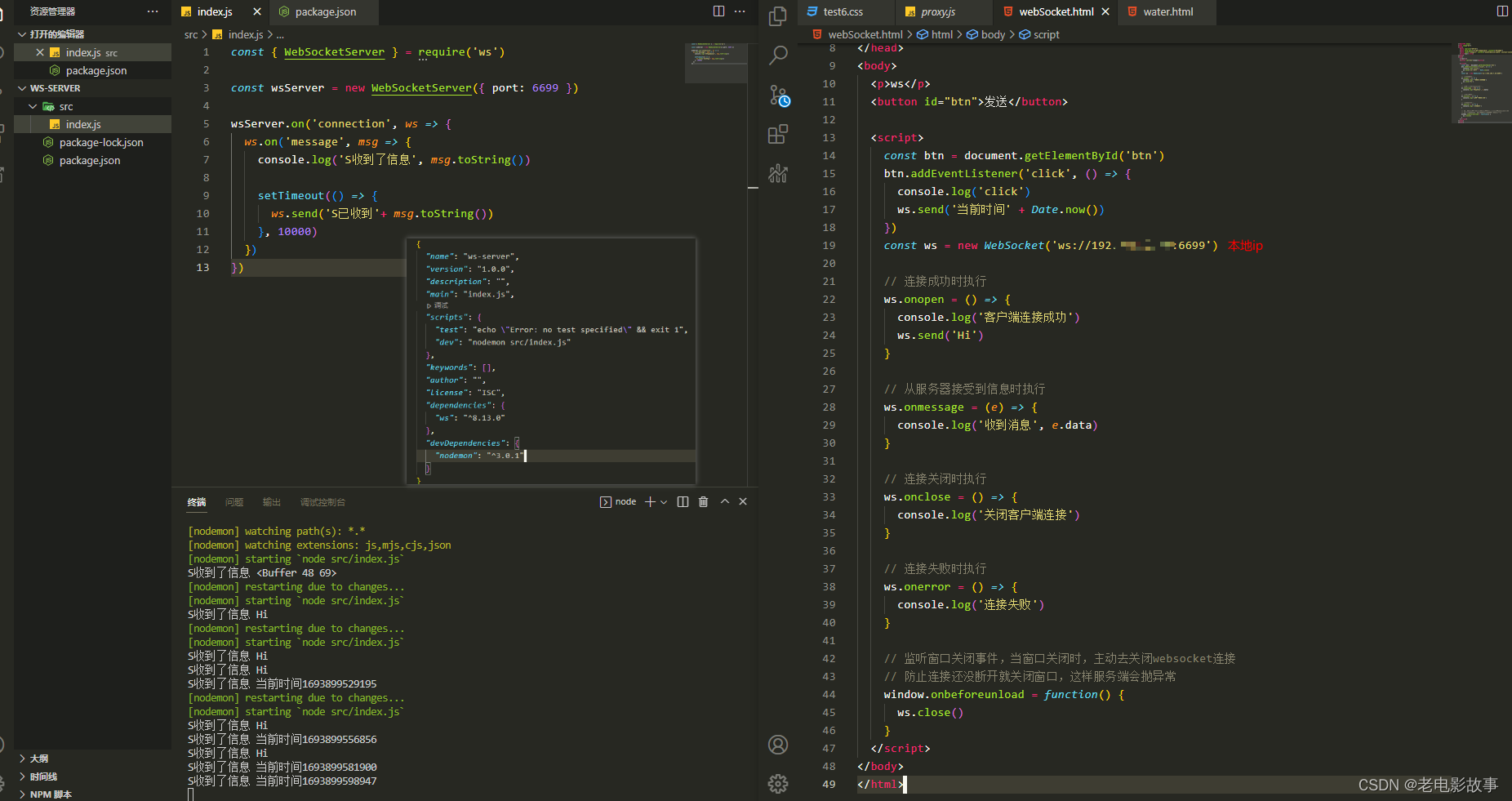Open explorer panel more actions ellipsis
1512x801 pixels.
point(153,11)
